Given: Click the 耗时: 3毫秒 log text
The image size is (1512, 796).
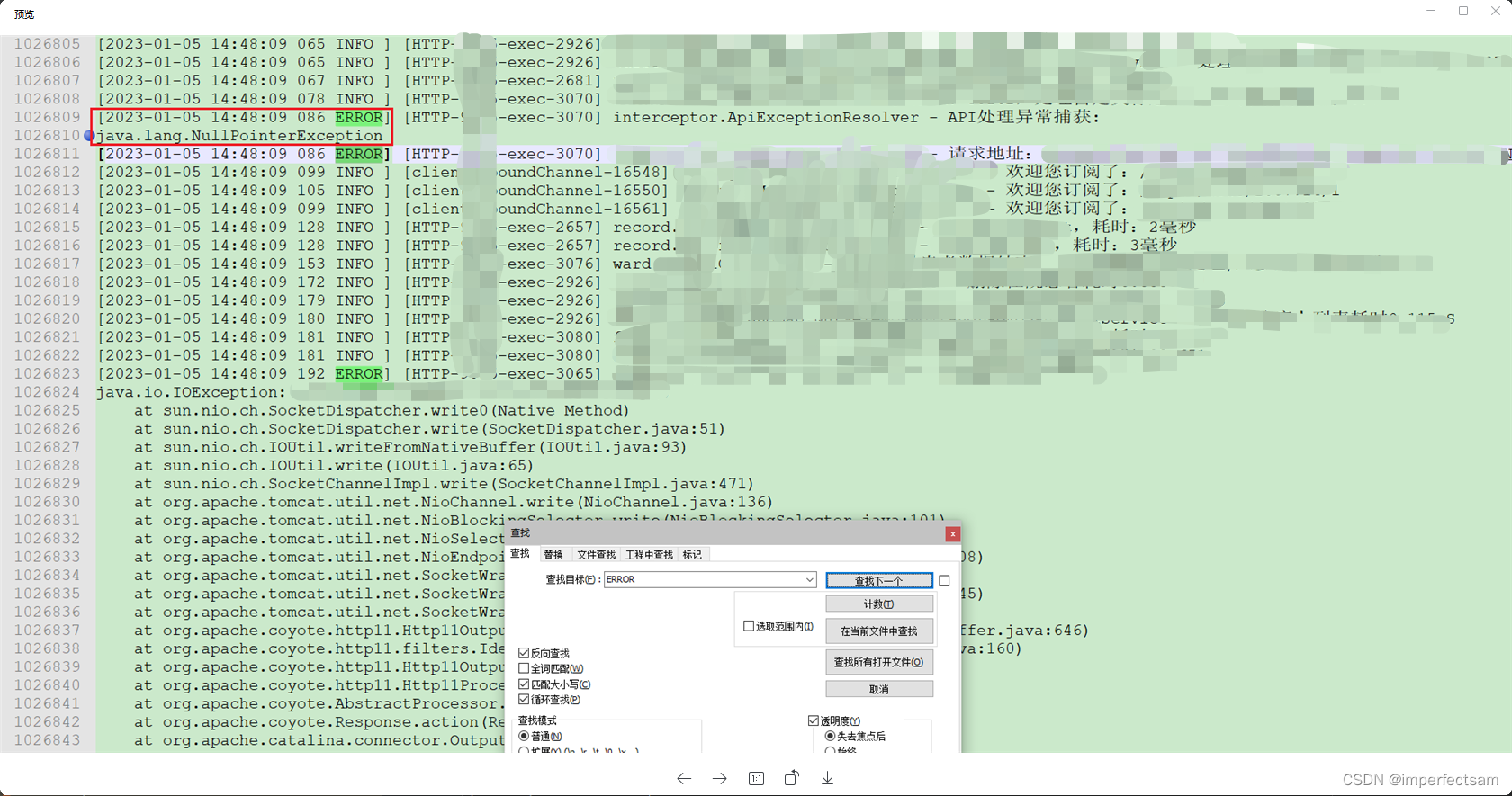Looking at the screenshot, I should pyautogui.click(x=1125, y=246).
